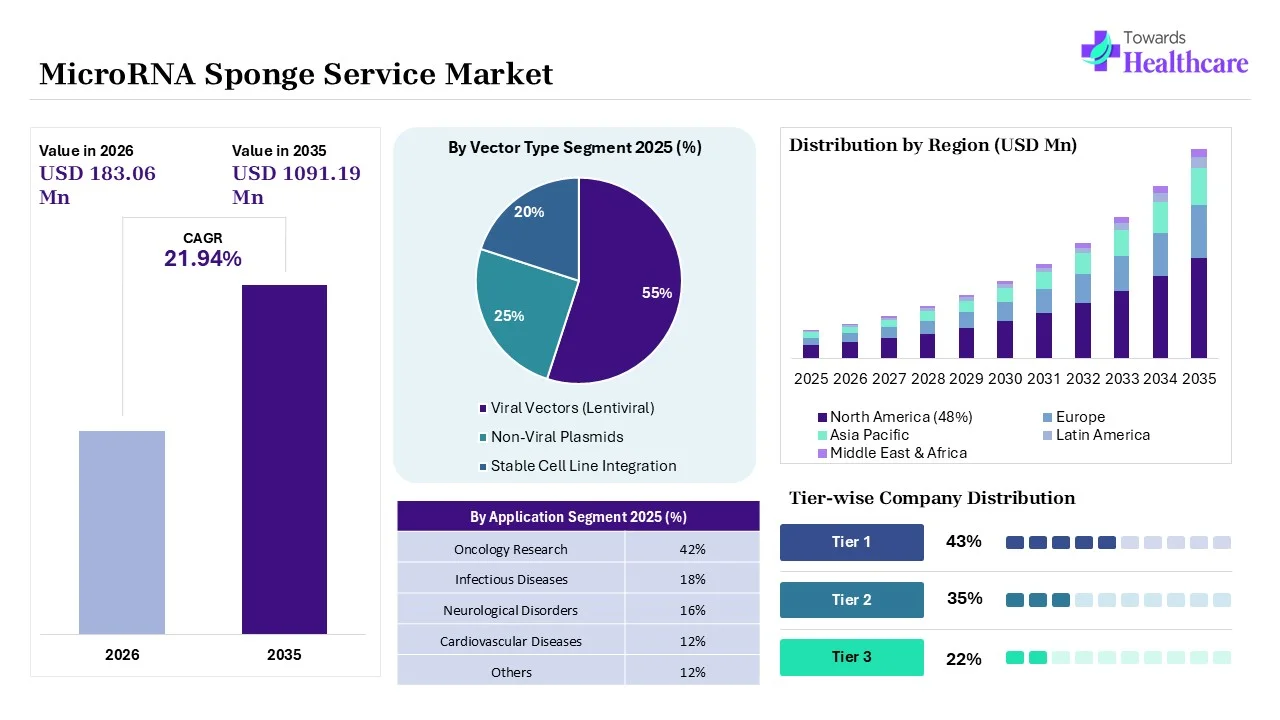Select the Oncology Research table cell
This screenshot has width=1280, height=720.
click(511, 549)
